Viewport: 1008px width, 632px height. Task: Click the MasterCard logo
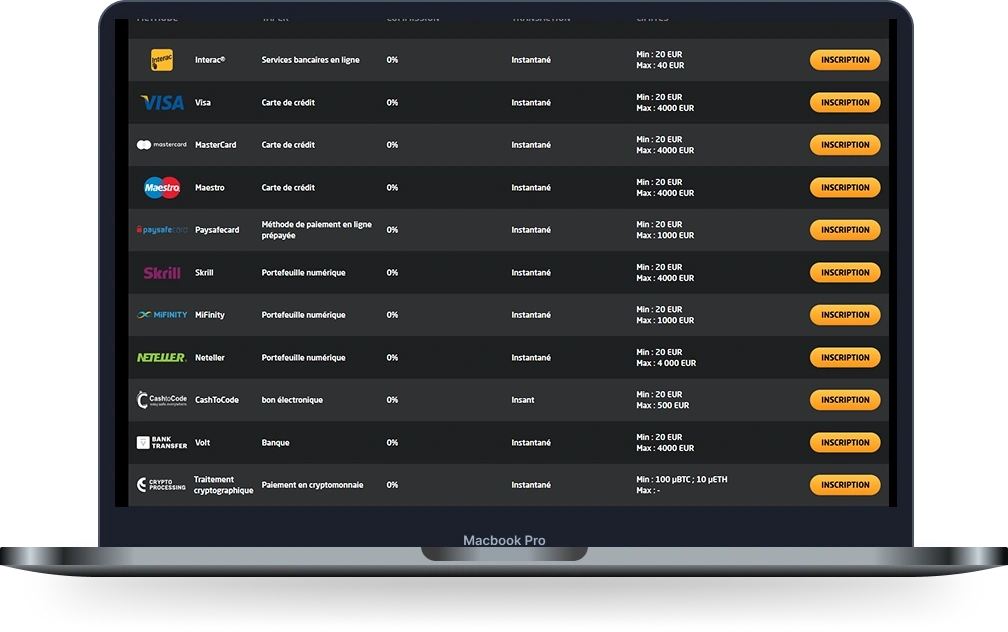click(161, 145)
